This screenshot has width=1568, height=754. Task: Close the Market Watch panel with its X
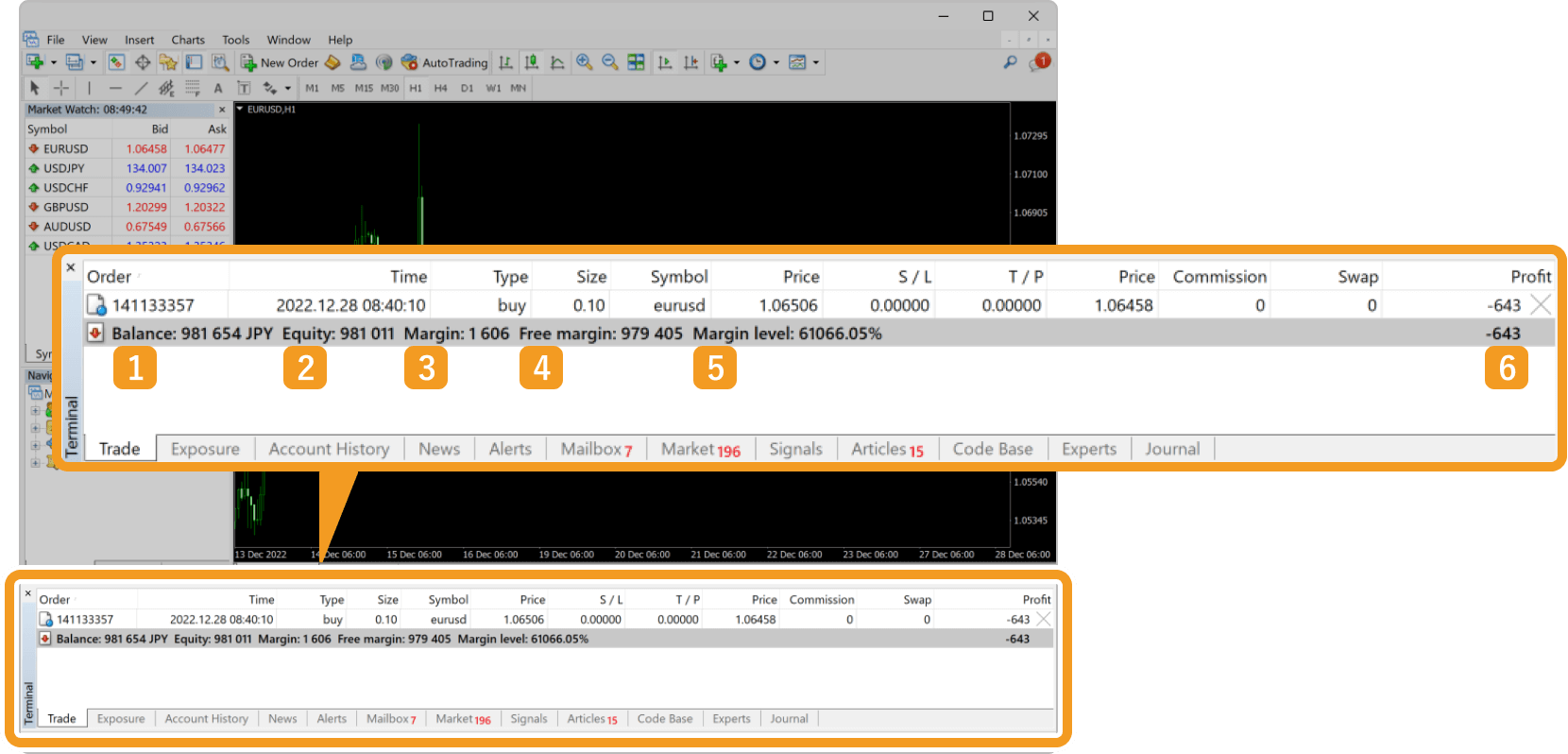(222, 110)
